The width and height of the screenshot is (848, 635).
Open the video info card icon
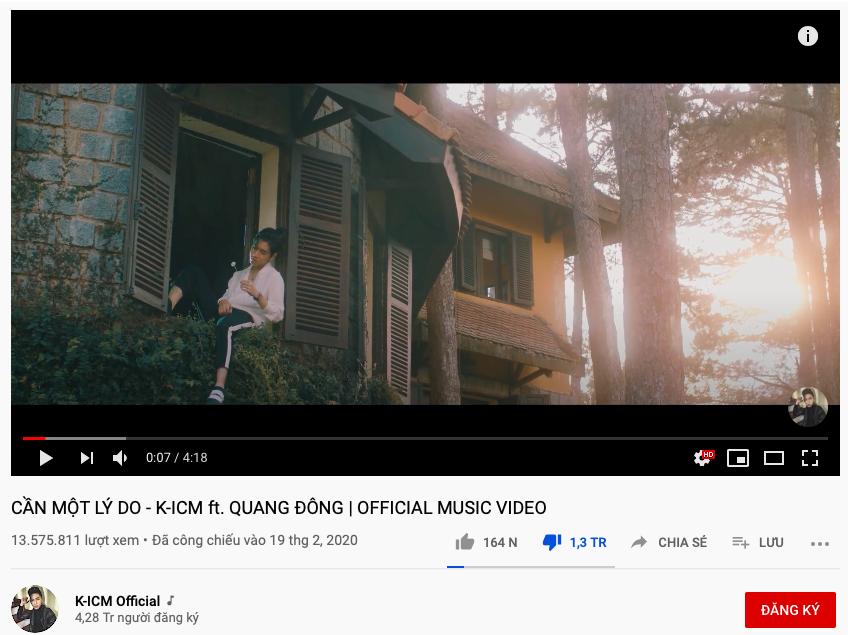pyautogui.click(x=808, y=36)
